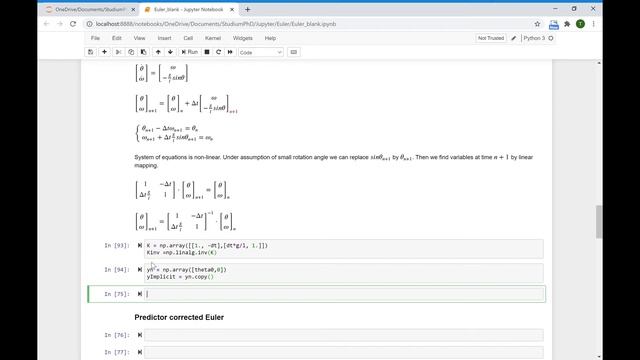Click into the In [93] code cell
640x360 pixels.
[344, 249]
